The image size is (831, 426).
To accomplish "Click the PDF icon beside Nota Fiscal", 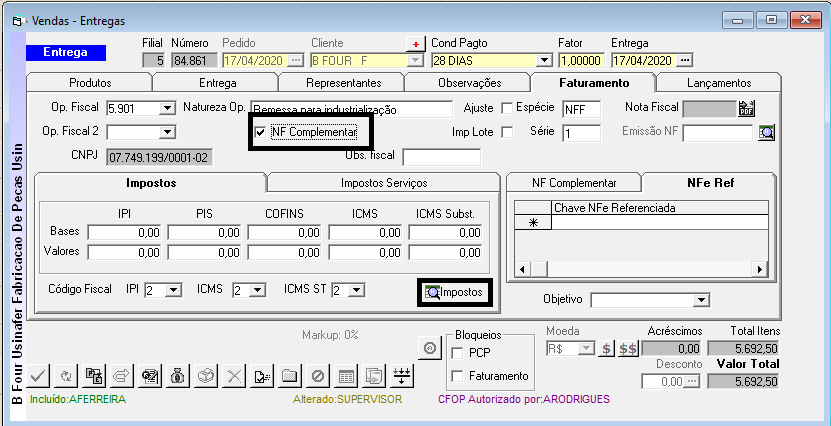I will [x=746, y=108].
